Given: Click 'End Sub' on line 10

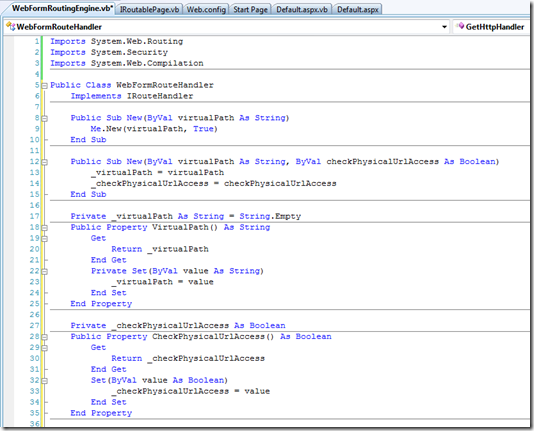Looking at the screenshot, I should 88,140.
